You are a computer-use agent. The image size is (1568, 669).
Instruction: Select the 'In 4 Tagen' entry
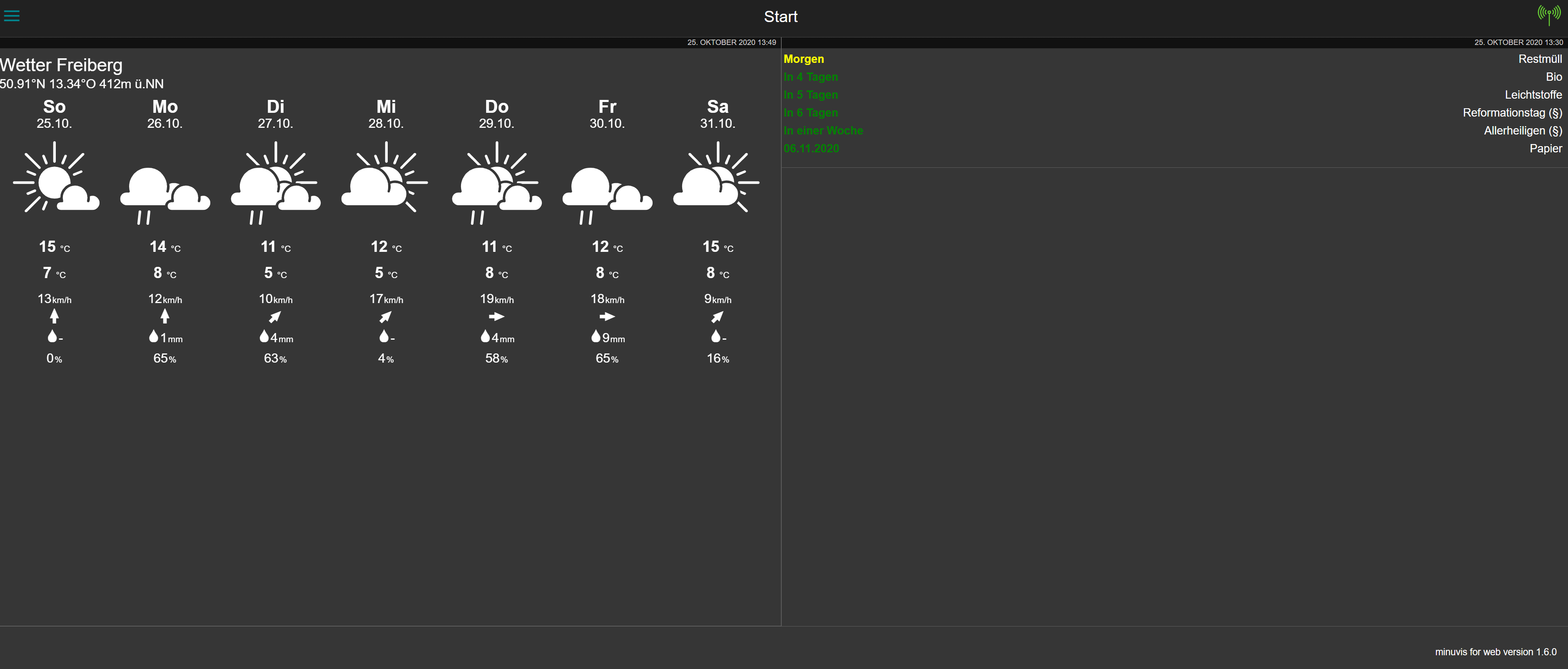[x=811, y=77]
